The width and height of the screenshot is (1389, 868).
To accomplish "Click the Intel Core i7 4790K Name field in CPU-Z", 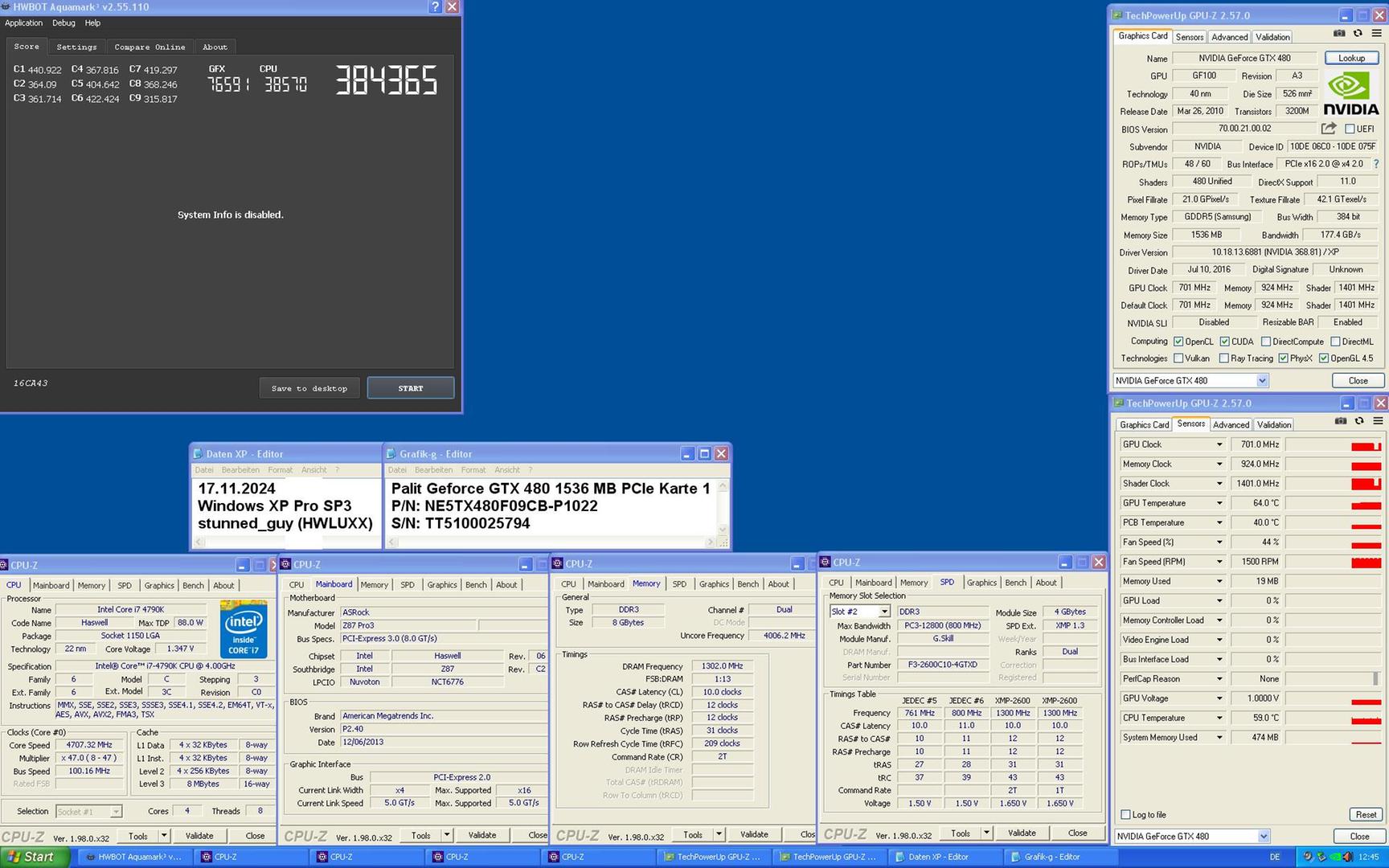I will [130, 610].
